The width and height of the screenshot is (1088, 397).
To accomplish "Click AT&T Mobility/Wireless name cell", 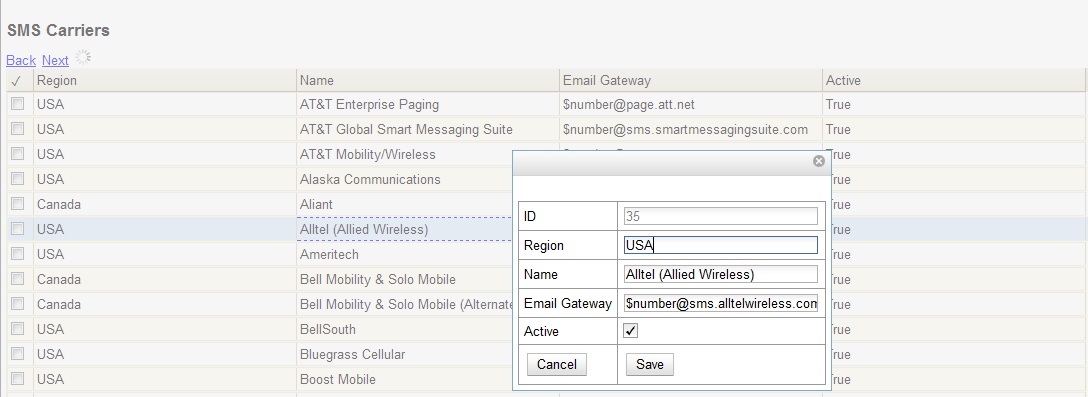I will click(368, 155).
